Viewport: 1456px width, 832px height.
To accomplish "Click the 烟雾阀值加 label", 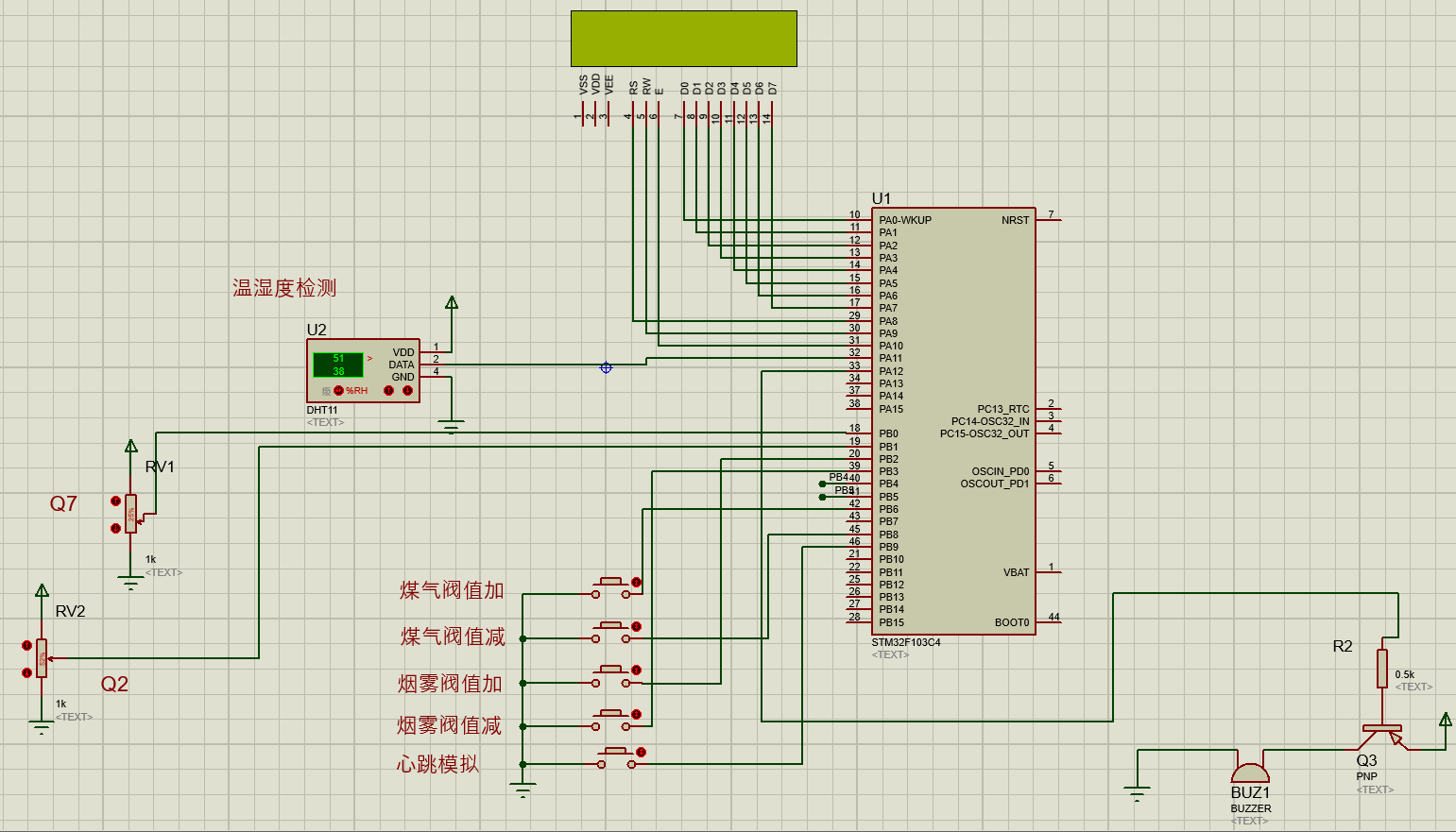I will 450,684.
